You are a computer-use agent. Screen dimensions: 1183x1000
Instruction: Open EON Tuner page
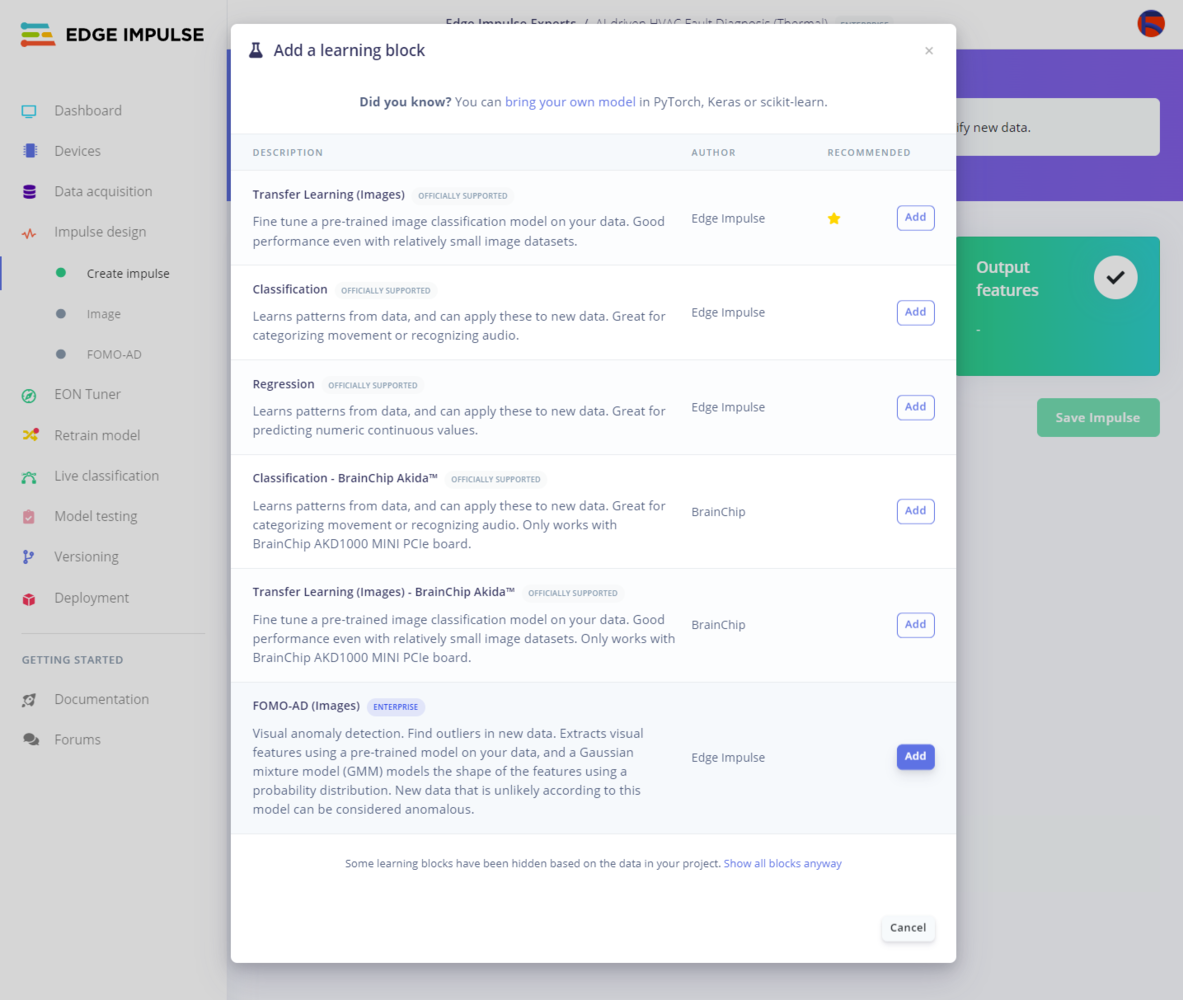(x=87, y=395)
